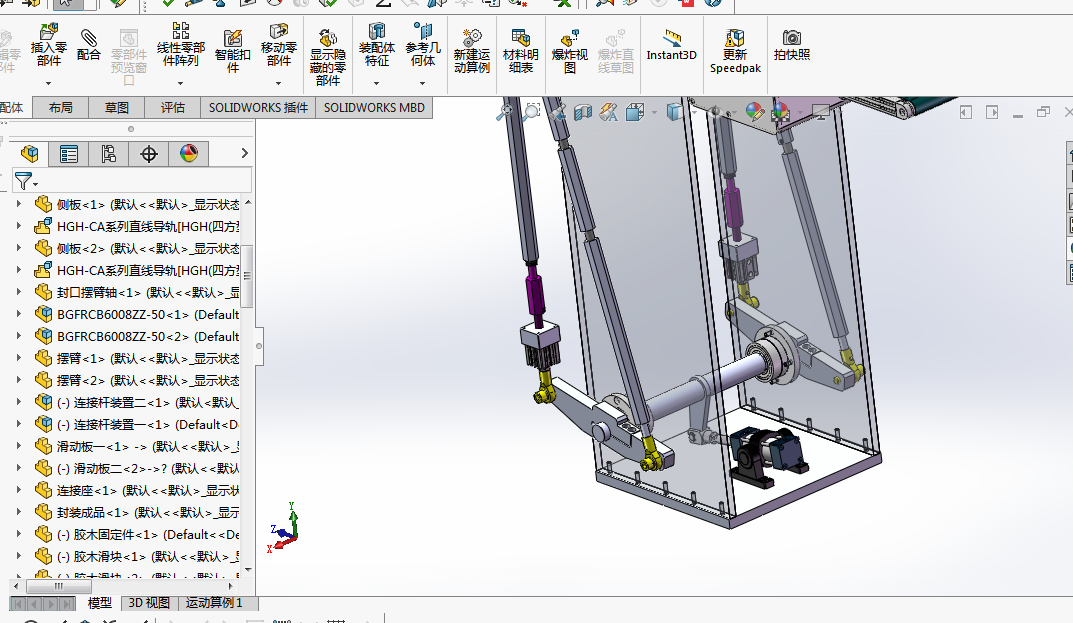Open the FeatureManager design tree tab icon

click(x=29, y=153)
